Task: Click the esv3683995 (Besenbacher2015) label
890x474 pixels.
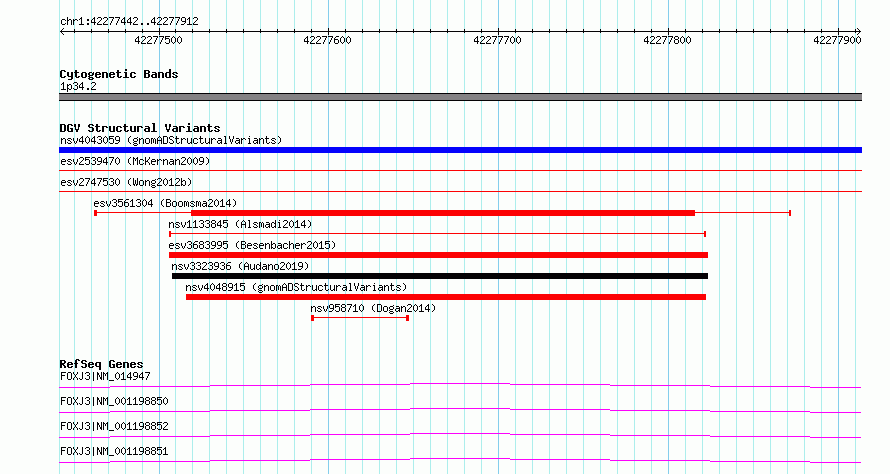Action: pyautogui.click(x=252, y=245)
